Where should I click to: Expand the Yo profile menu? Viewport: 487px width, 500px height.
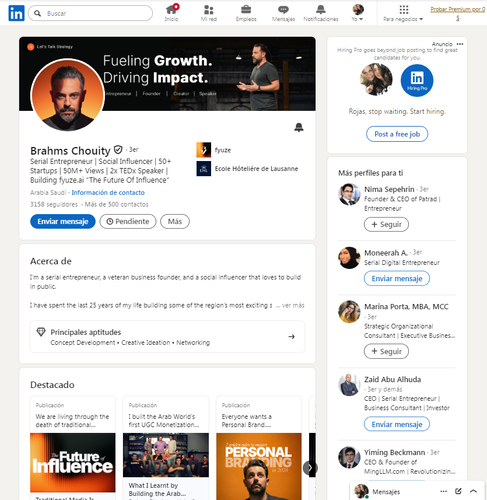(x=358, y=13)
